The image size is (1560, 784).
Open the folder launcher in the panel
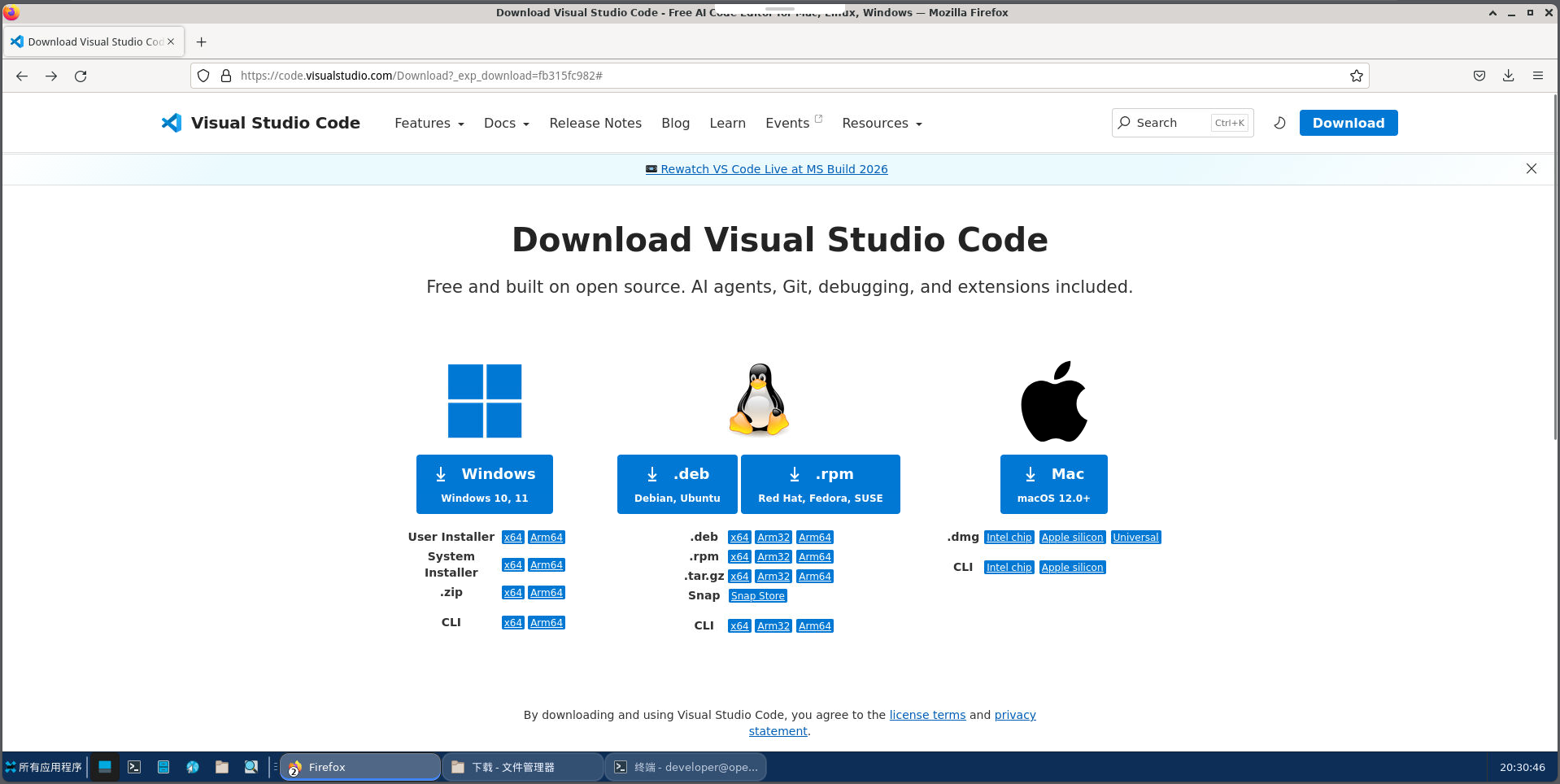tap(222, 767)
